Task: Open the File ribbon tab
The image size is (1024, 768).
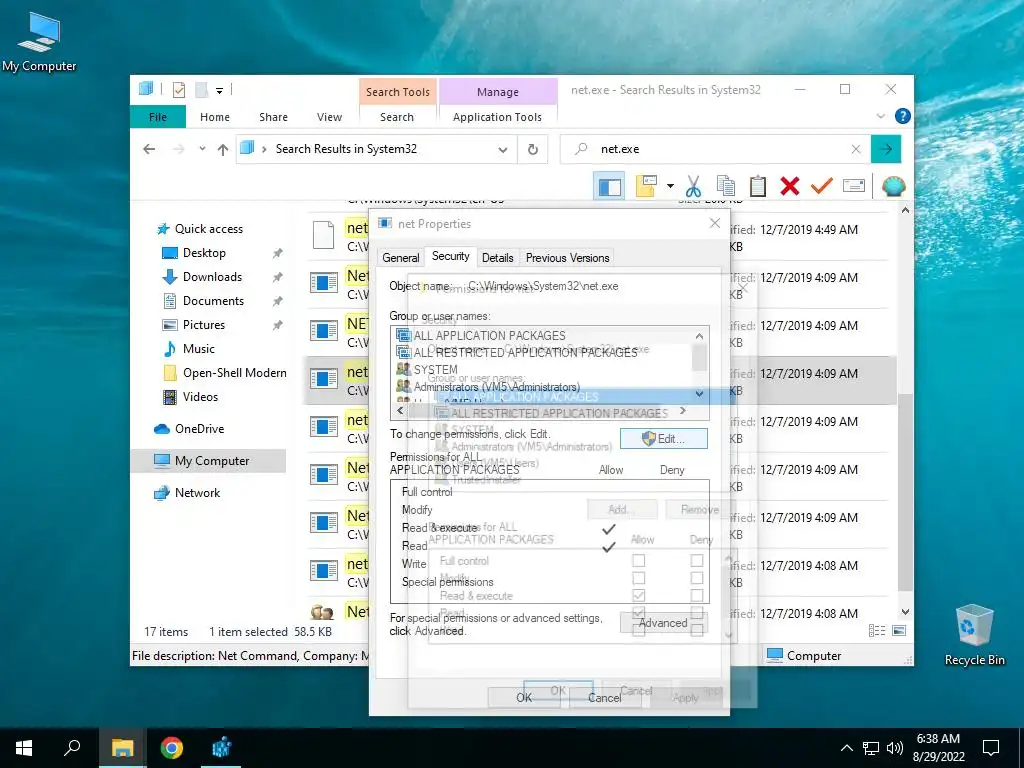Action: tap(158, 117)
